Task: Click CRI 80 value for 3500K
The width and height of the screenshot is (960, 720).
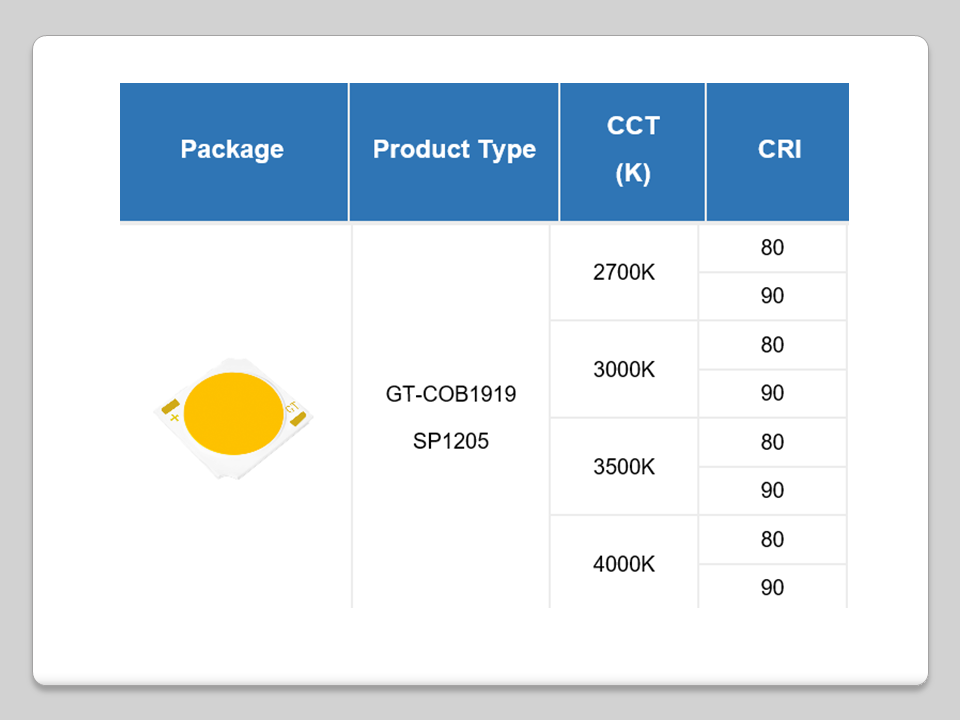Action: [x=772, y=442]
